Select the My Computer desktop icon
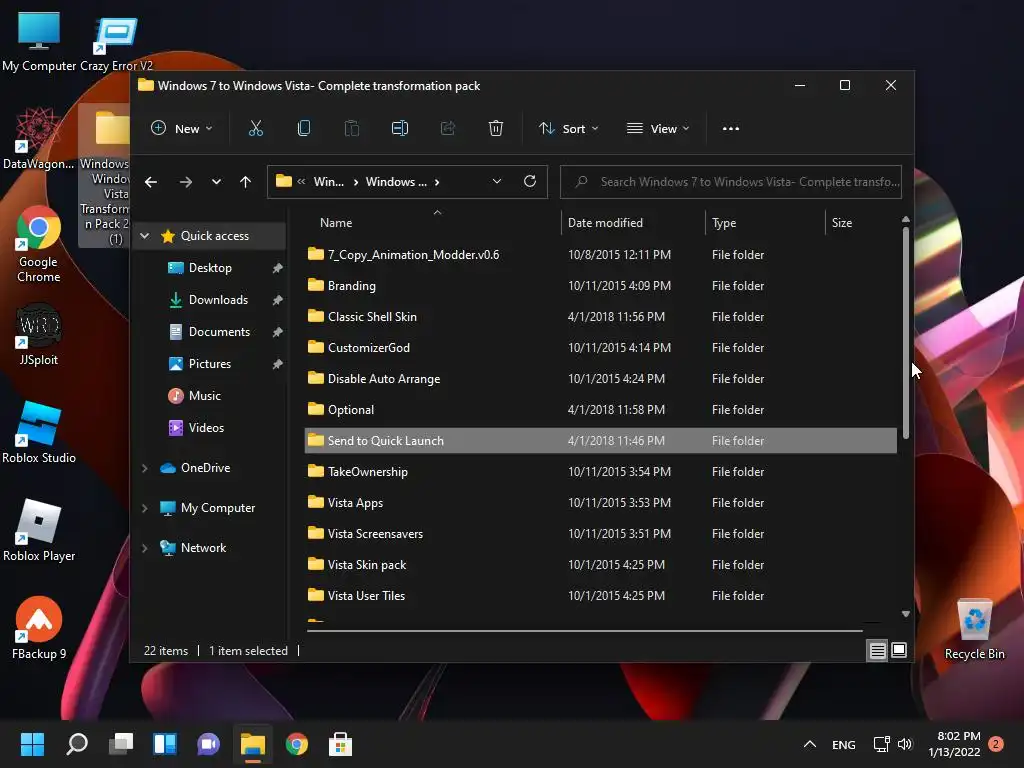1024x768 pixels. (x=39, y=40)
